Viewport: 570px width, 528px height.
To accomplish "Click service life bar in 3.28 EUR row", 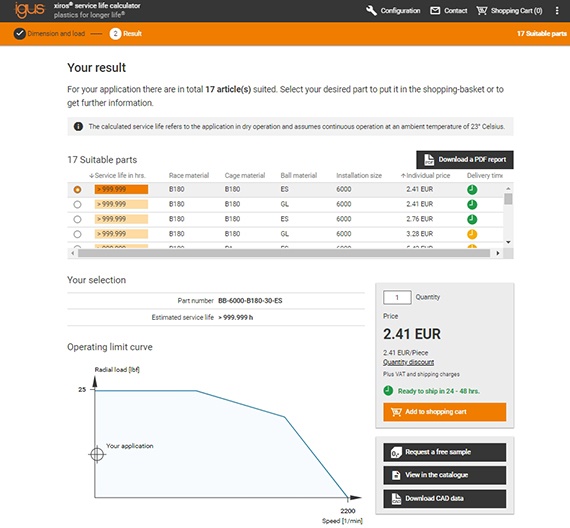I will point(121,234).
